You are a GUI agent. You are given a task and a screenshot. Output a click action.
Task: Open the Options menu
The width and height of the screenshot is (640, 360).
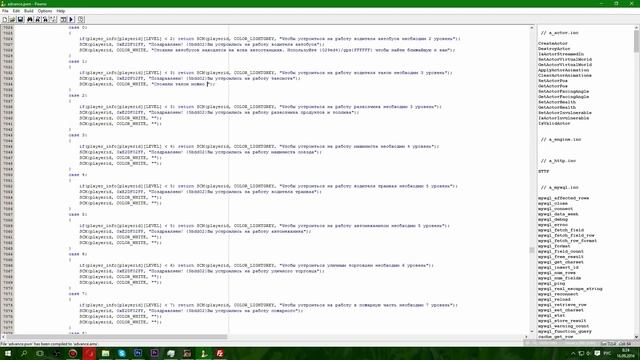pyautogui.click(x=45, y=11)
